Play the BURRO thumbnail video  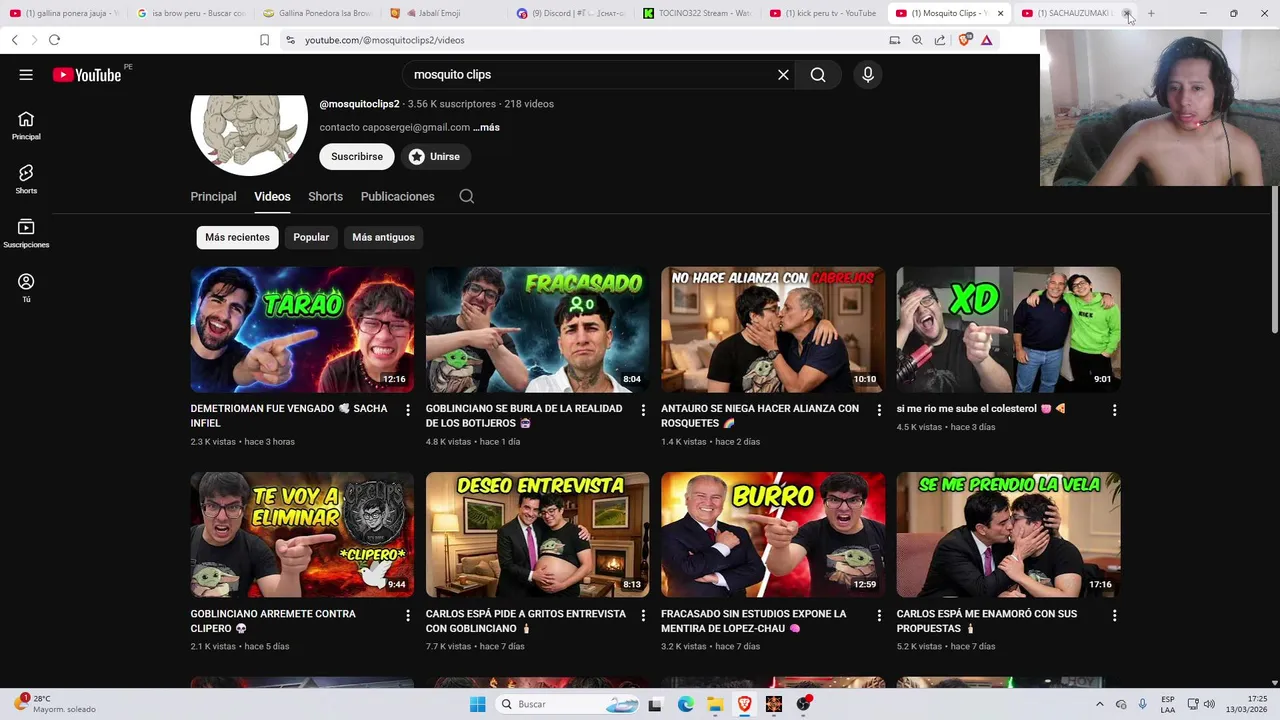(773, 535)
